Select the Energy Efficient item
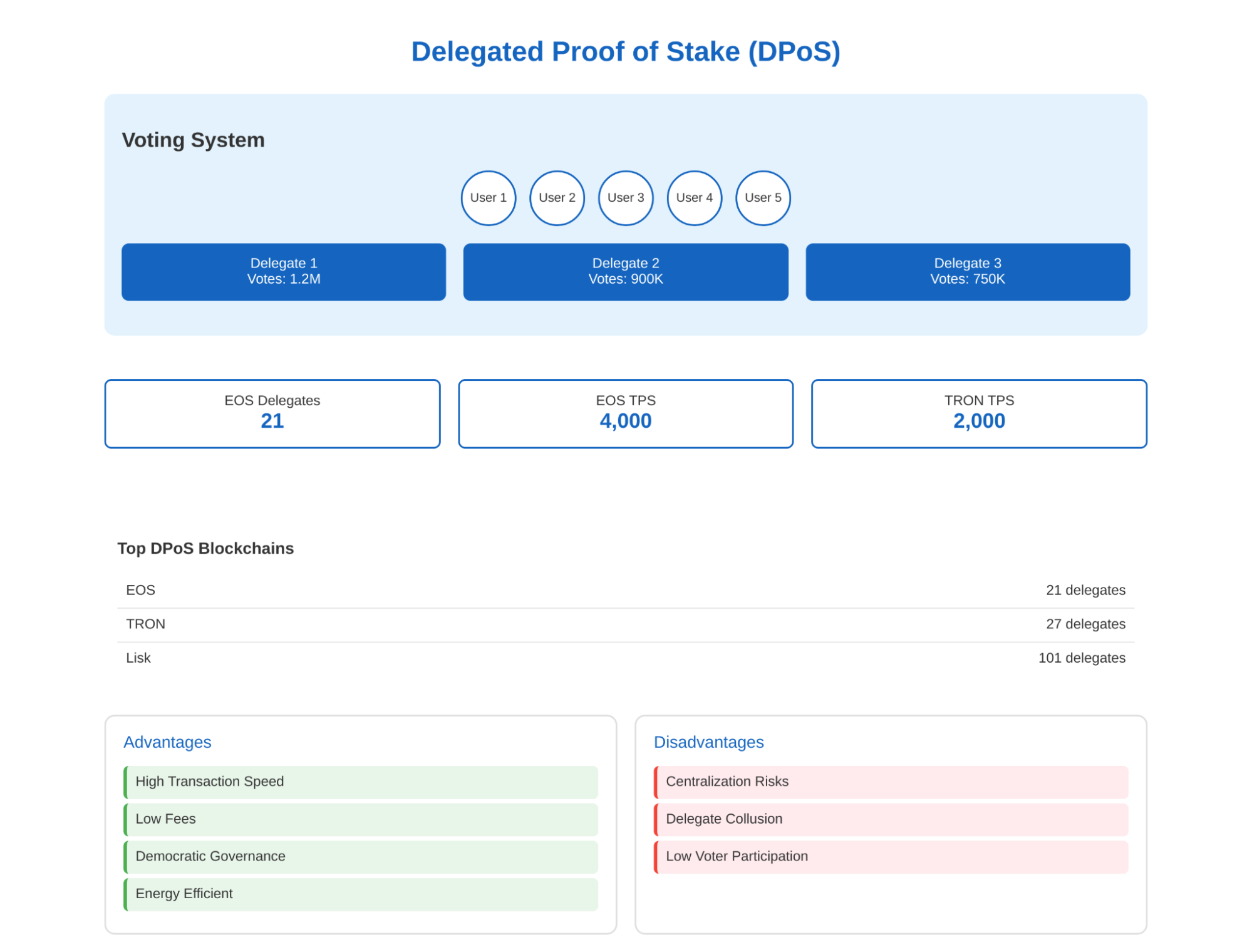The width and height of the screenshot is (1252, 952). (361, 894)
